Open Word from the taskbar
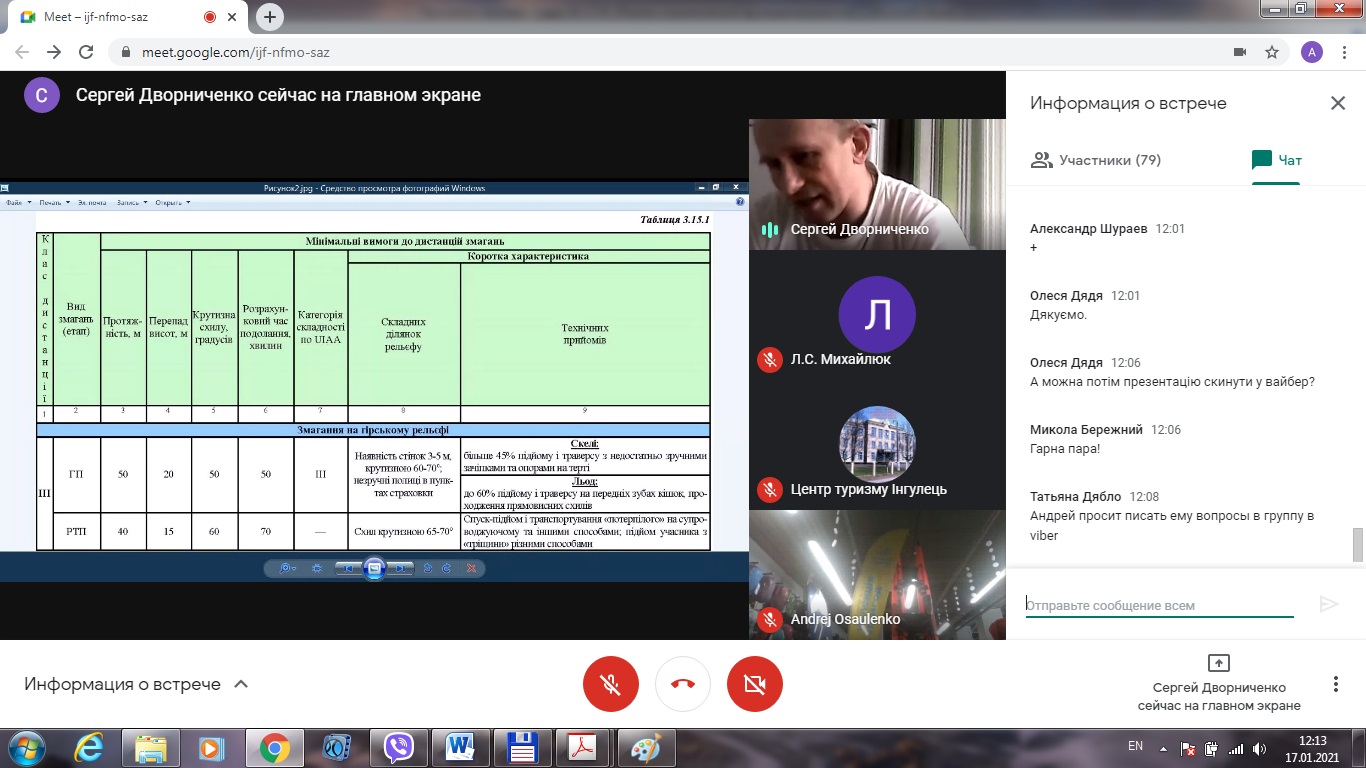 (x=461, y=747)
